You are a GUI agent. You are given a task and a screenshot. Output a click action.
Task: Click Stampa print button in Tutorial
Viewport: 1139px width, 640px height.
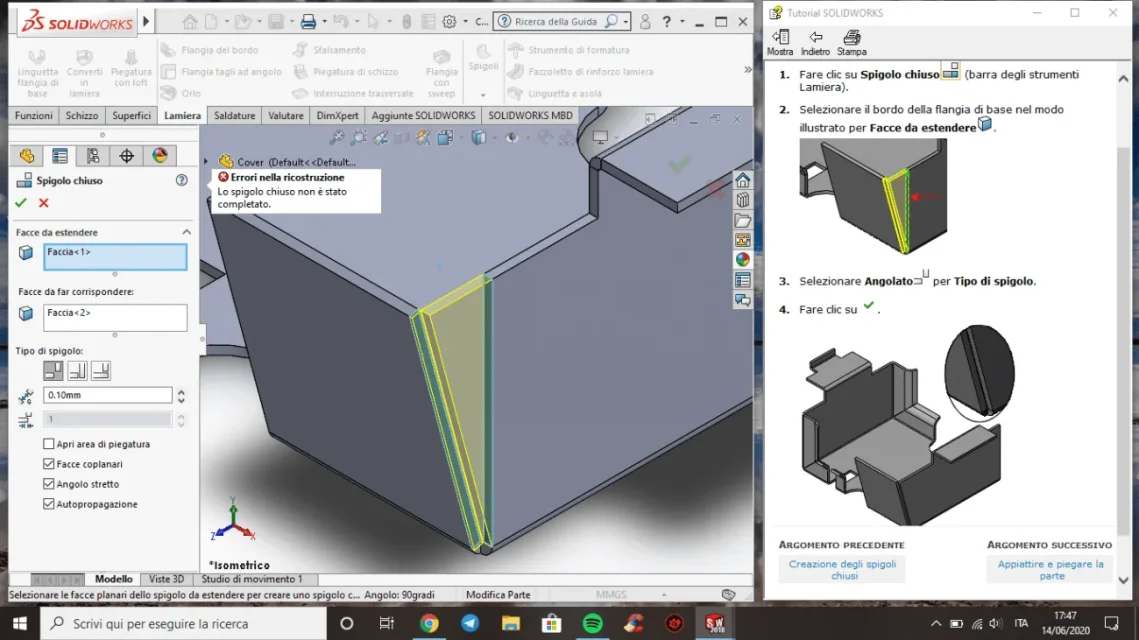[851, 43]
